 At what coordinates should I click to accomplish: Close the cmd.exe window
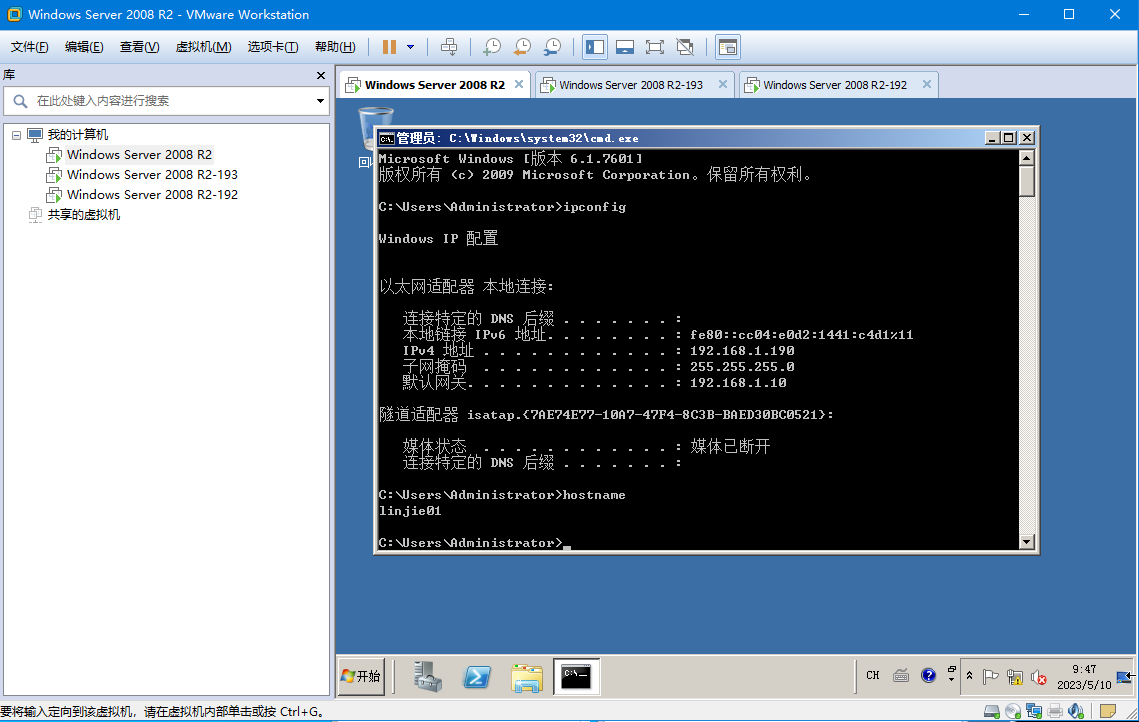pos(1026,138)
